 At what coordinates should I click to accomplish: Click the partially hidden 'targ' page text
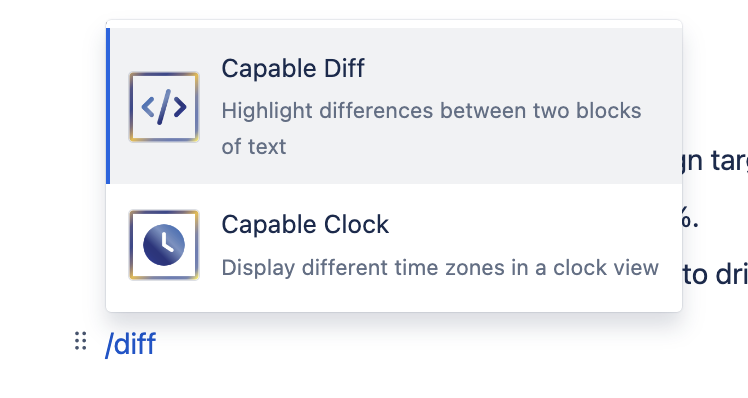click(x=715, y=161)
